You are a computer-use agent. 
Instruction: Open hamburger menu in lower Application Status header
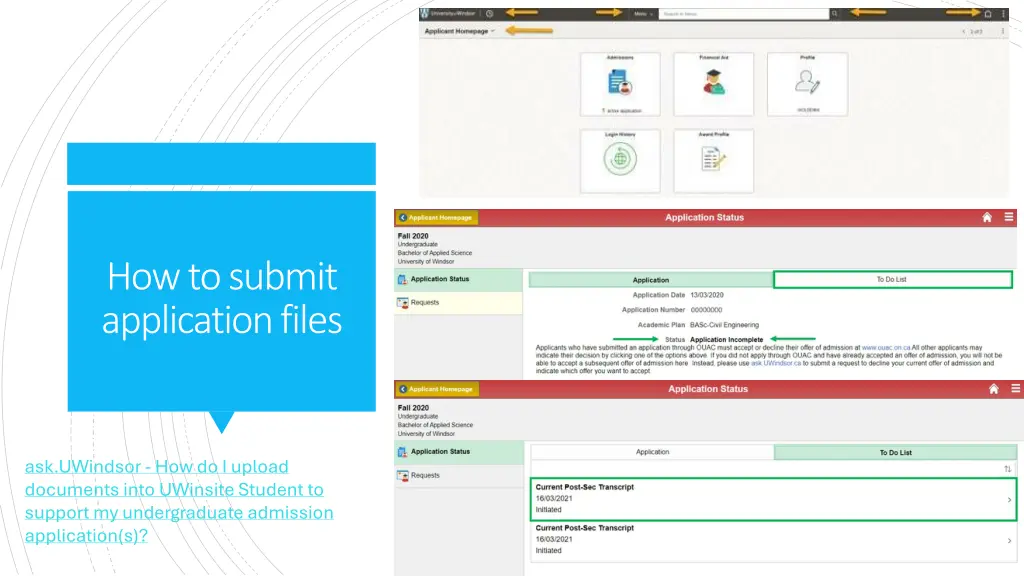pyautogui.click(x=1010, y=389)
